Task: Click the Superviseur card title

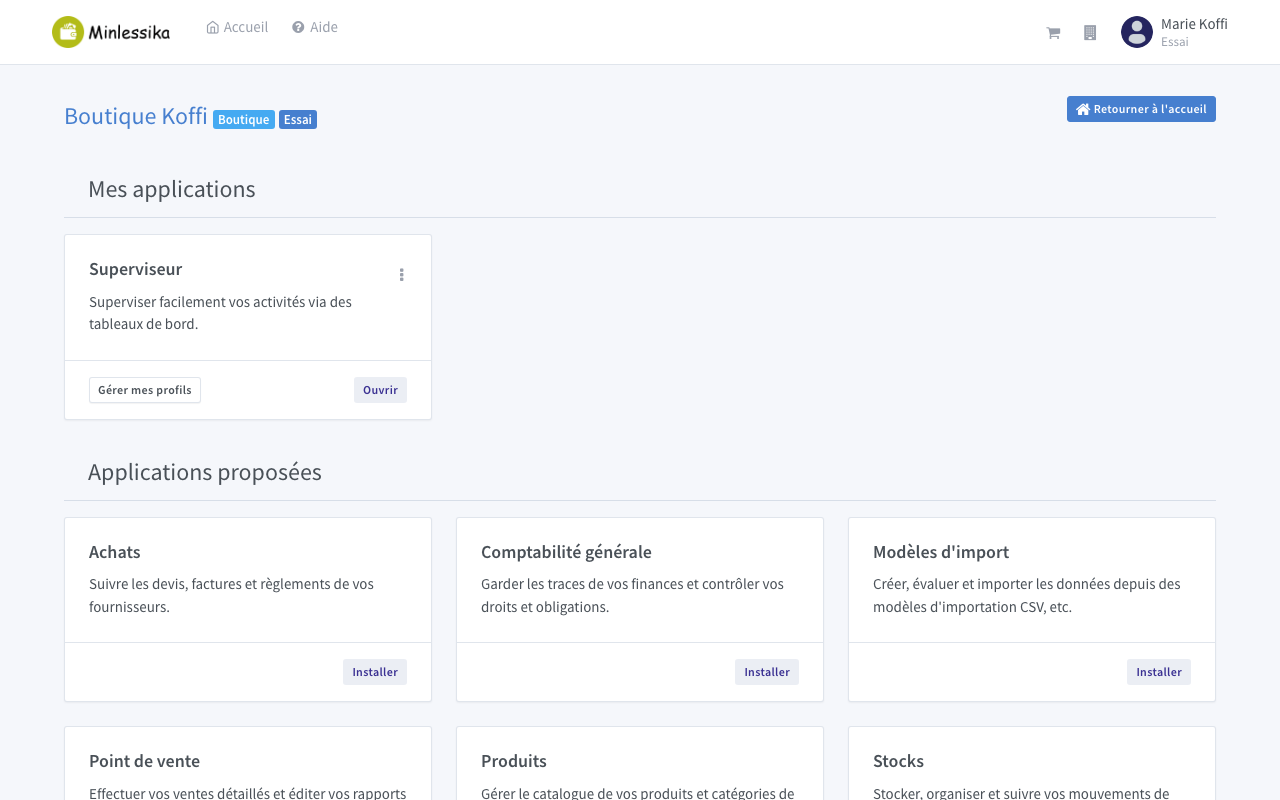Action: coord(136,269)
